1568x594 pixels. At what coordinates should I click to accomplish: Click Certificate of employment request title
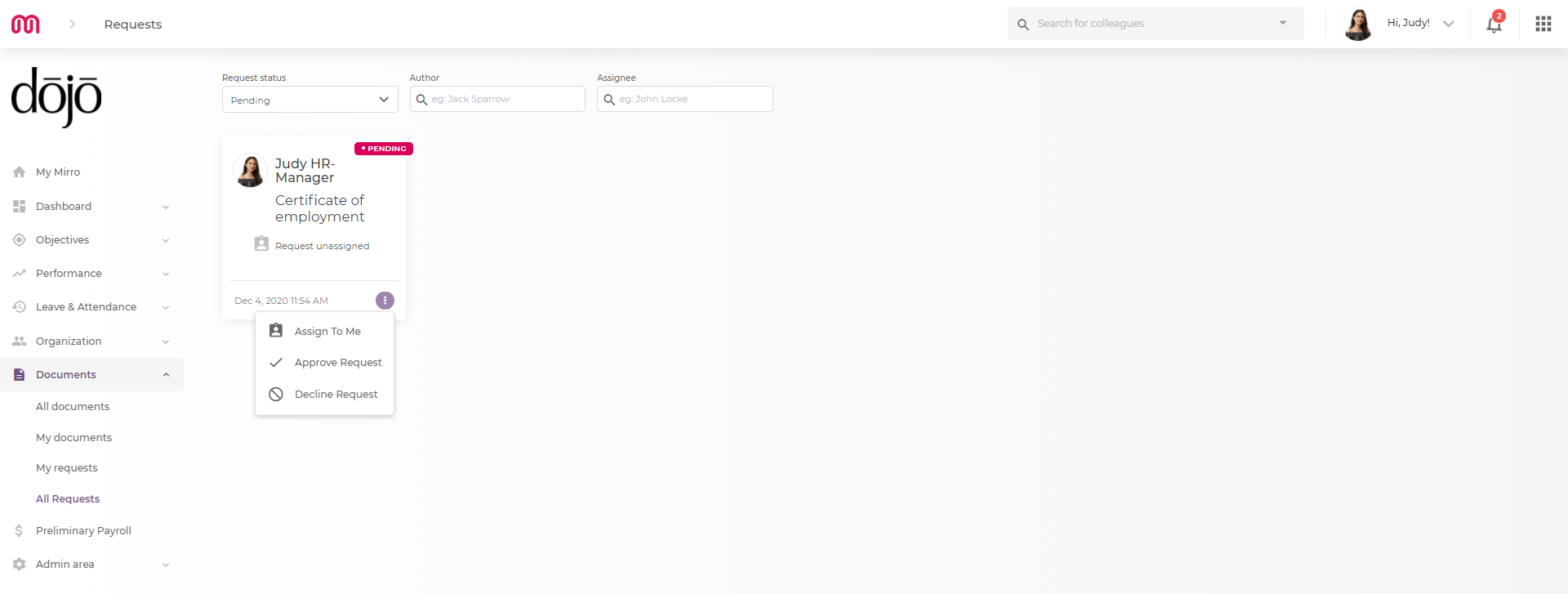point(319,208)
